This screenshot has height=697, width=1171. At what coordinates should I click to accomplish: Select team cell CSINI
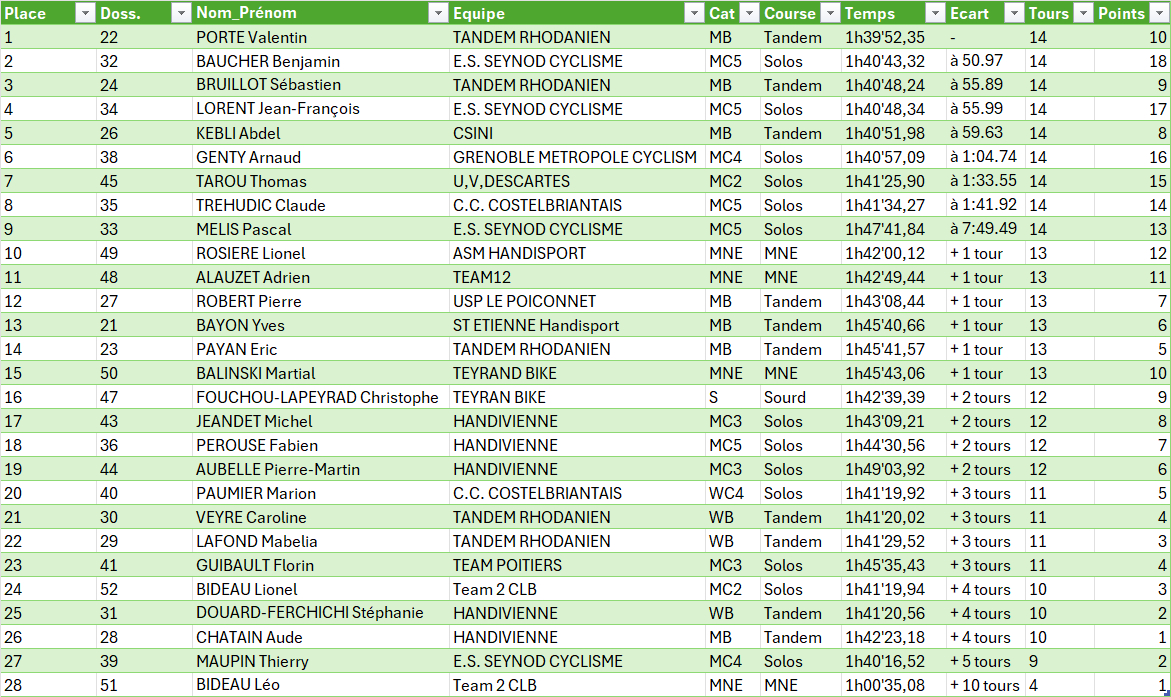[577, 133]
